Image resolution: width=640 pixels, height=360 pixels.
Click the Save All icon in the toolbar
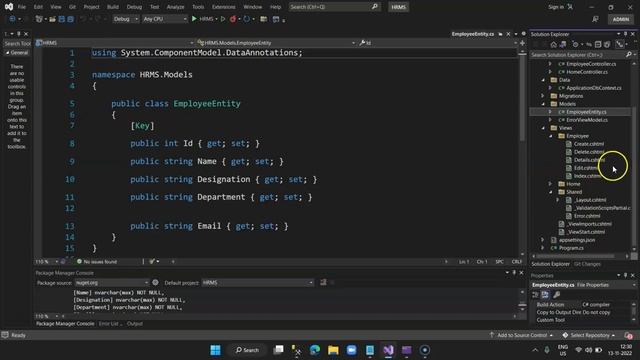[71, 19]
